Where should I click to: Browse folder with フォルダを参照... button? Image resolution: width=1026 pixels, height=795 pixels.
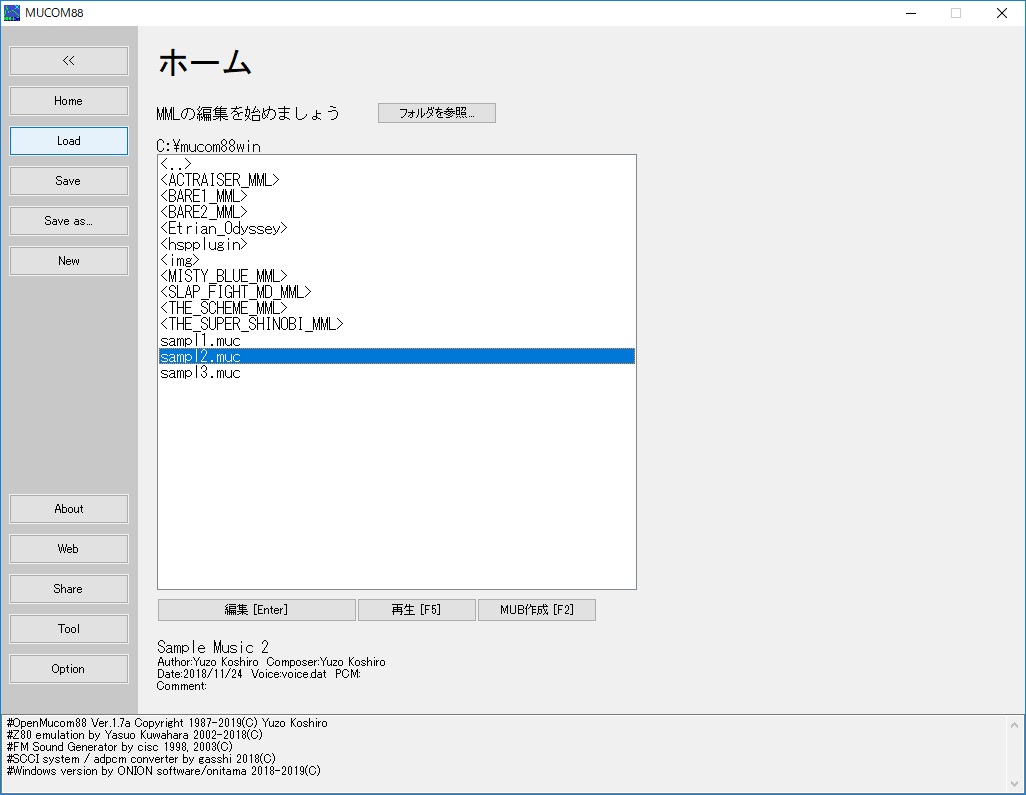pyautogui.click(x=436, y=113)
